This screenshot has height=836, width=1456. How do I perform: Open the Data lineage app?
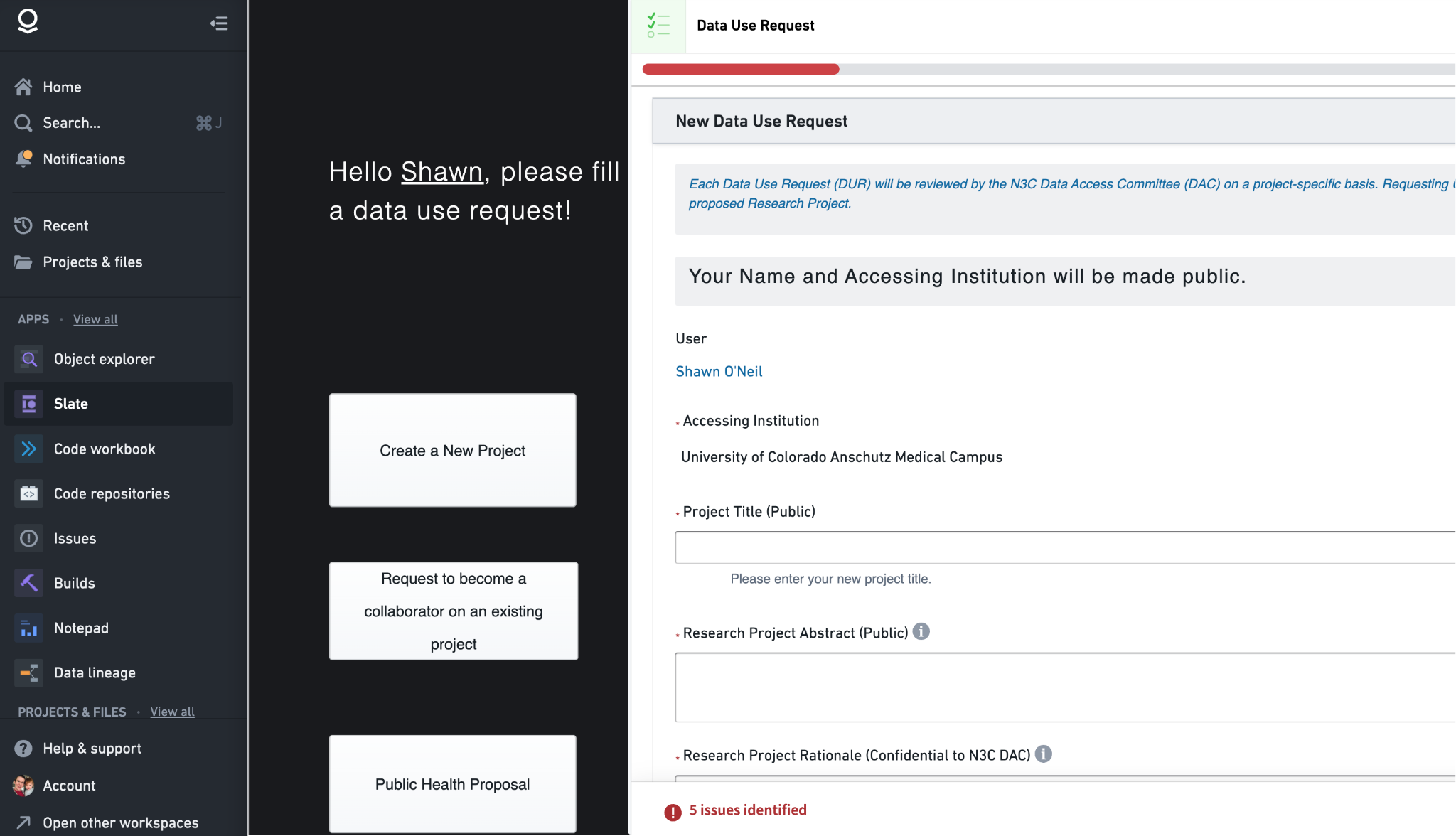tap(94, 672)
